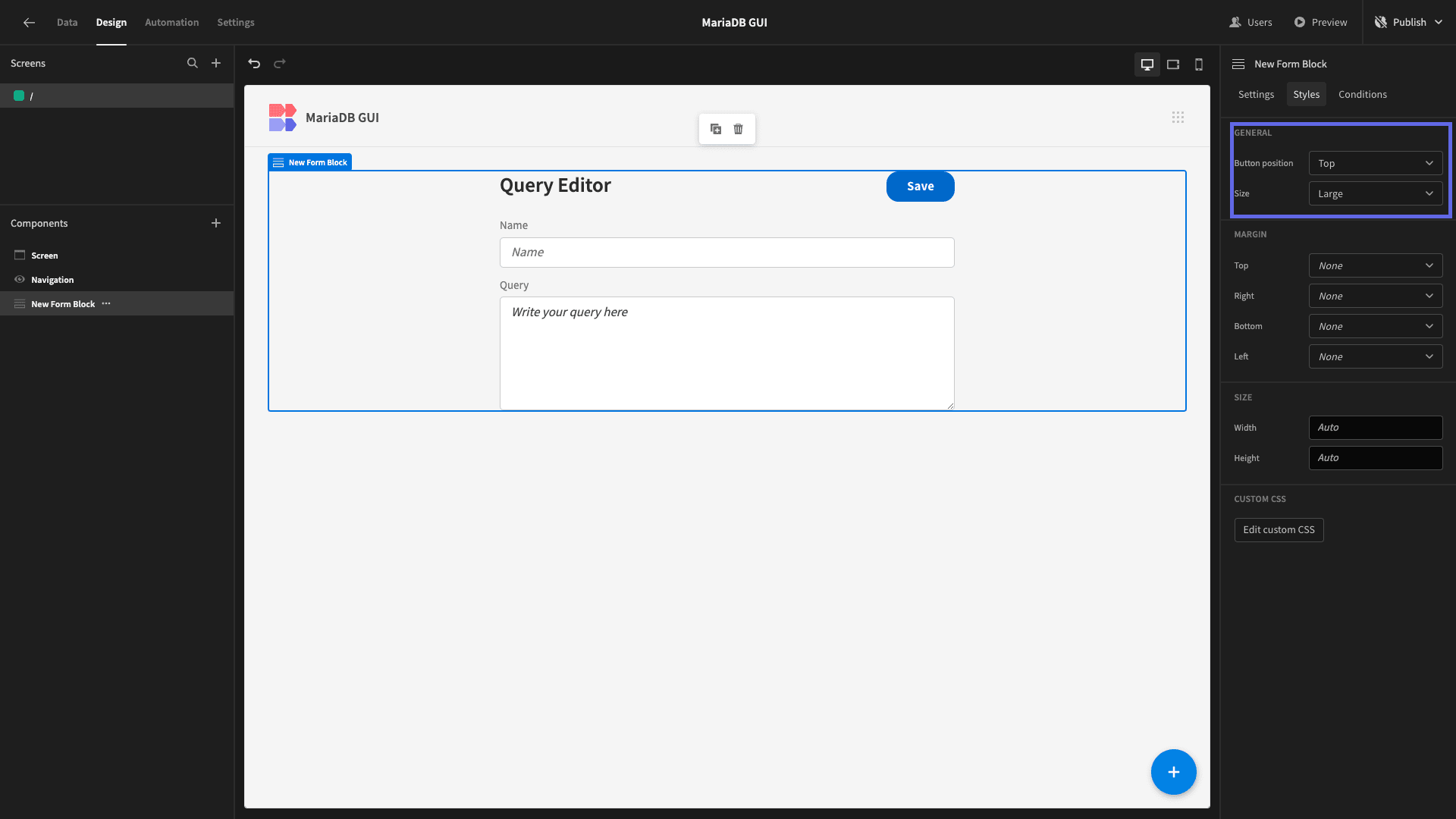Switch to tablet preview icon
The height and width of the screenshot is (819, 1456).
[x=1173, y=64]
